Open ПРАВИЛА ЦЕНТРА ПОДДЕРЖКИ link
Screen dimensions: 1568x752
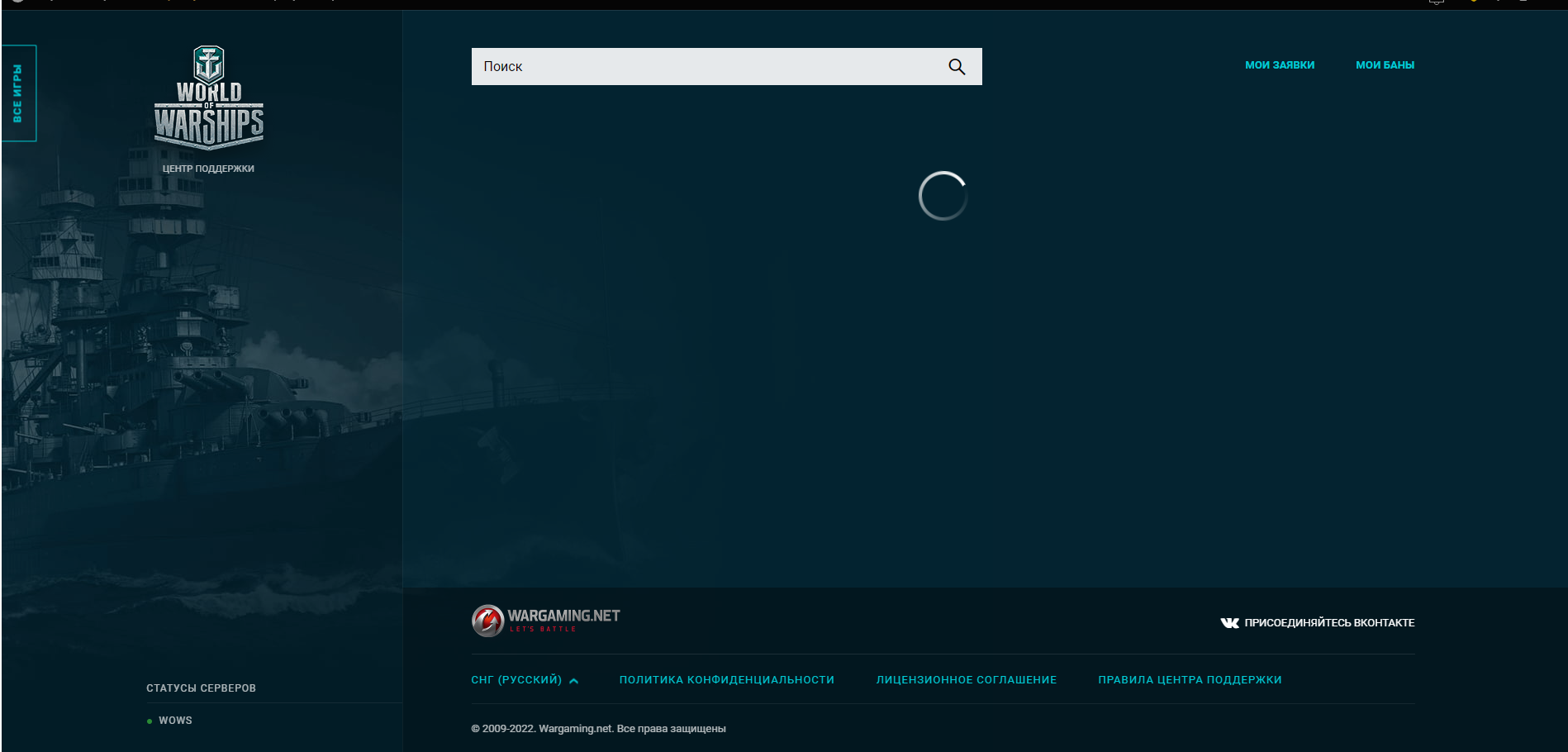point(1190,680)
